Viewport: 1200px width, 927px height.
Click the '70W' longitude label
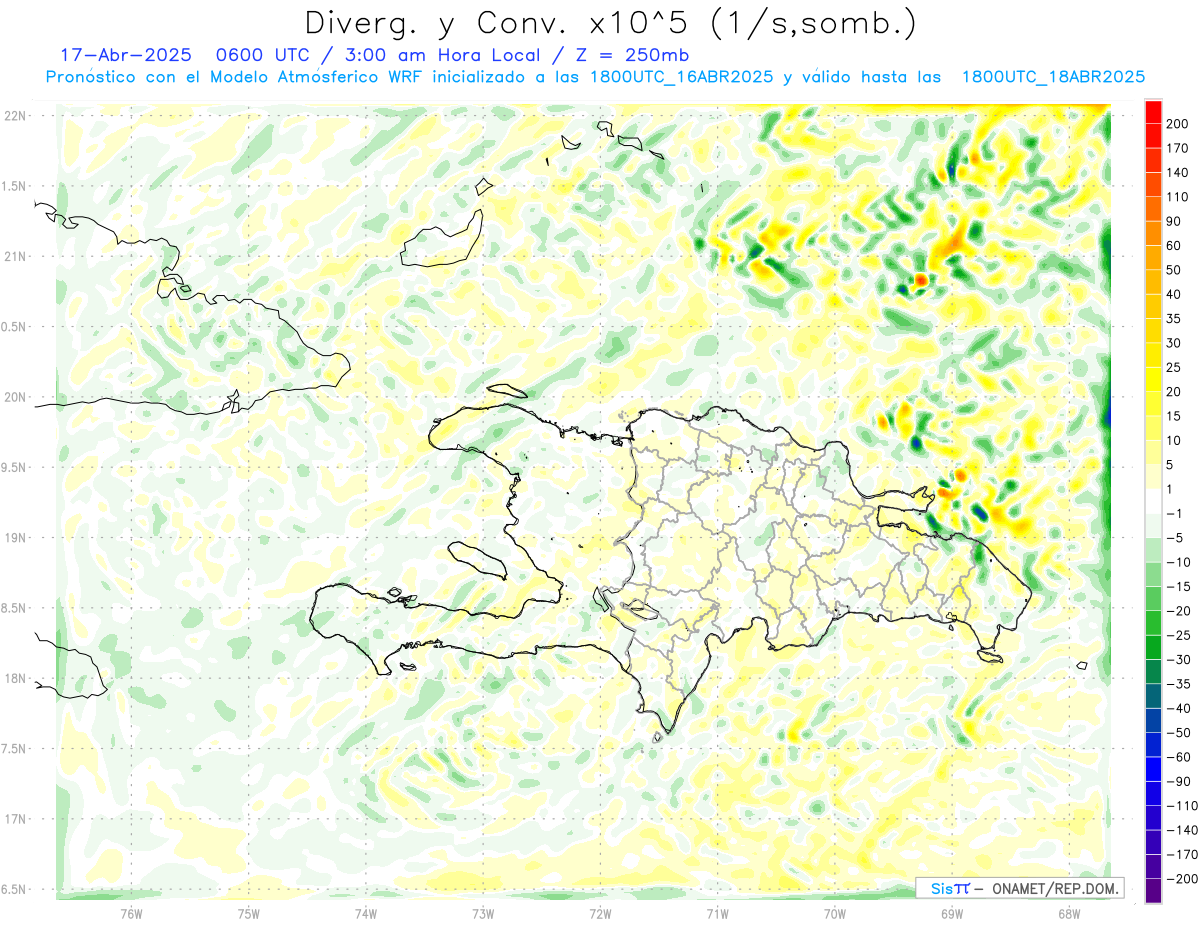(834, 912)
